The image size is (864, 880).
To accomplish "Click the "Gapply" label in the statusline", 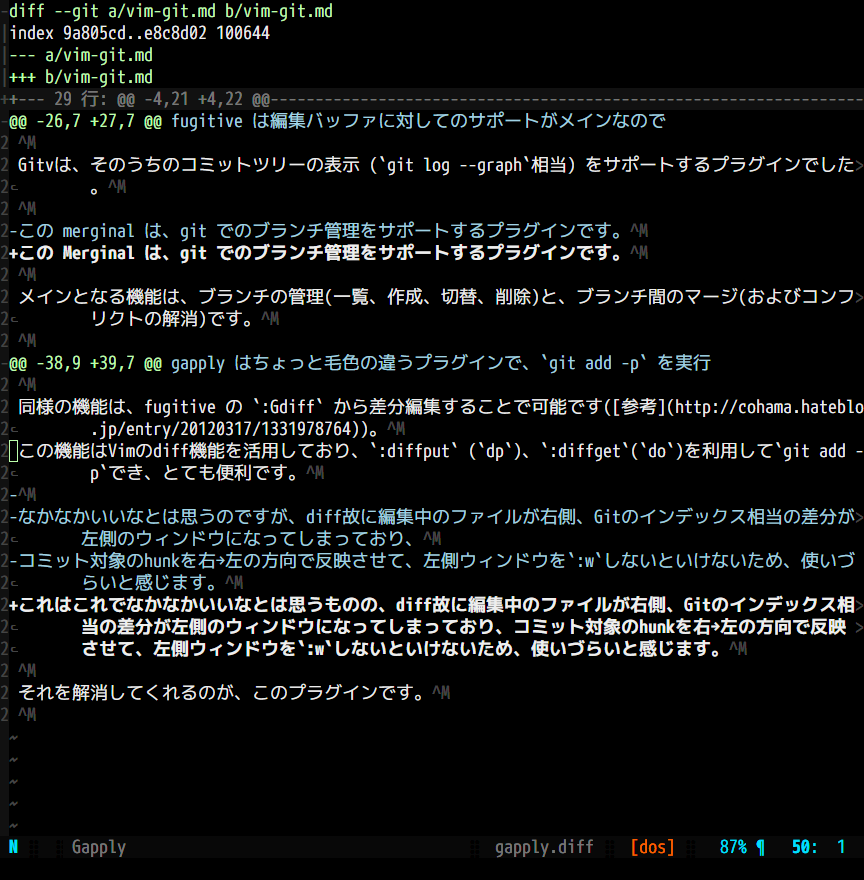I will pos(98,847).
